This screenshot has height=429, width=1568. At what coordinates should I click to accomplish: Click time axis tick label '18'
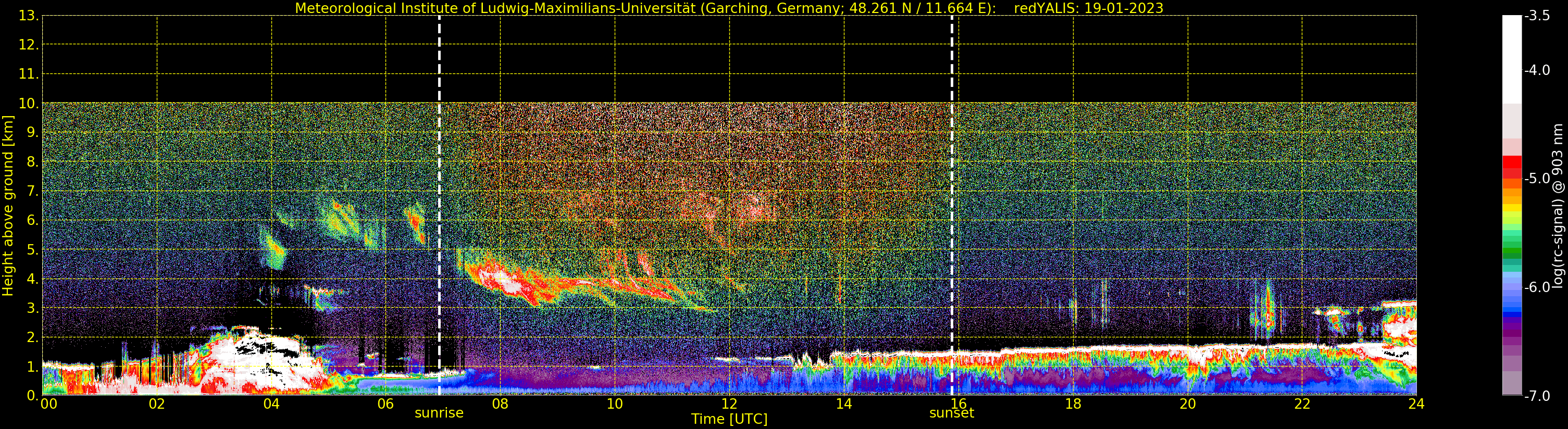(x=1073, y=404)
